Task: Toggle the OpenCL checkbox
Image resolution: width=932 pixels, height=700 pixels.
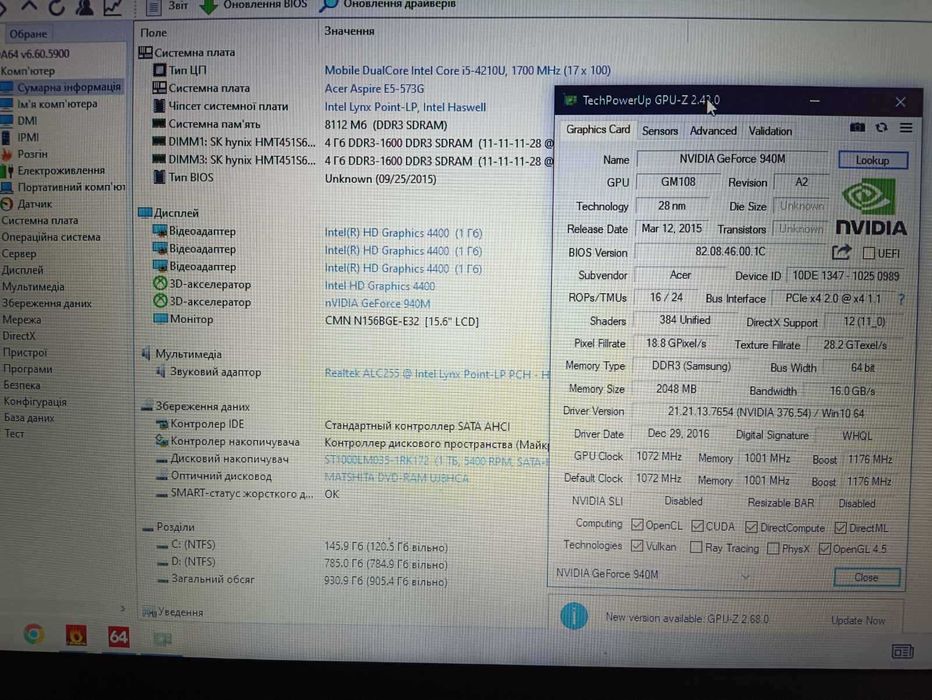Action: (x=637, y=525)
